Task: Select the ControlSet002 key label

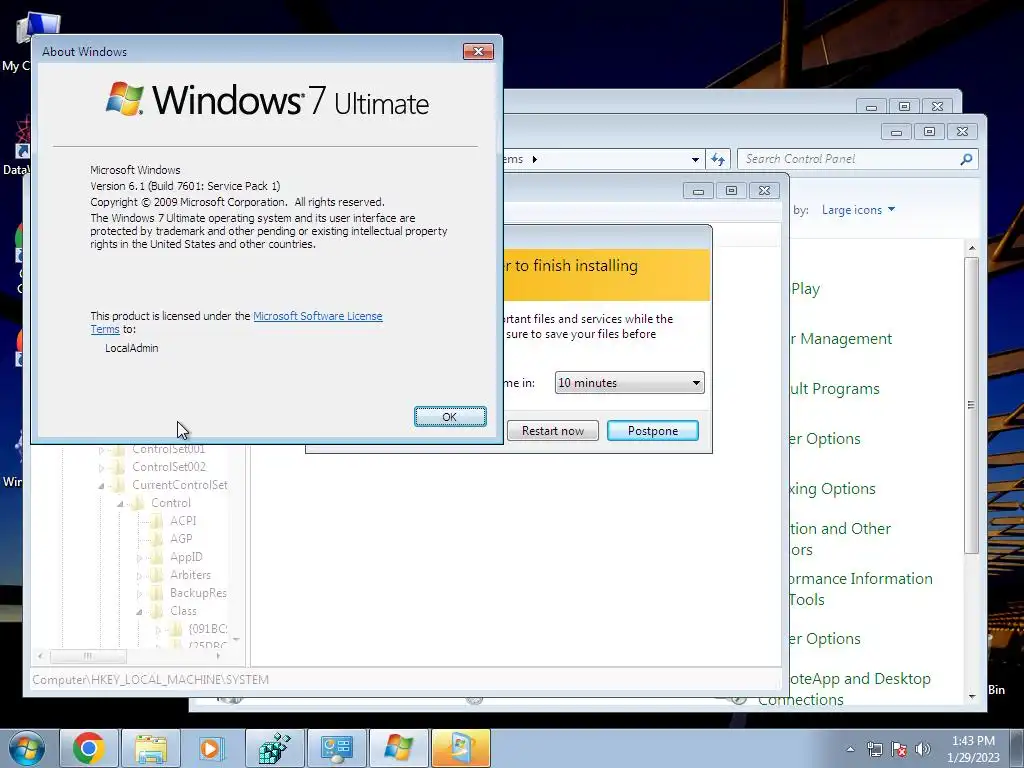Action: [x=168, y=467]
